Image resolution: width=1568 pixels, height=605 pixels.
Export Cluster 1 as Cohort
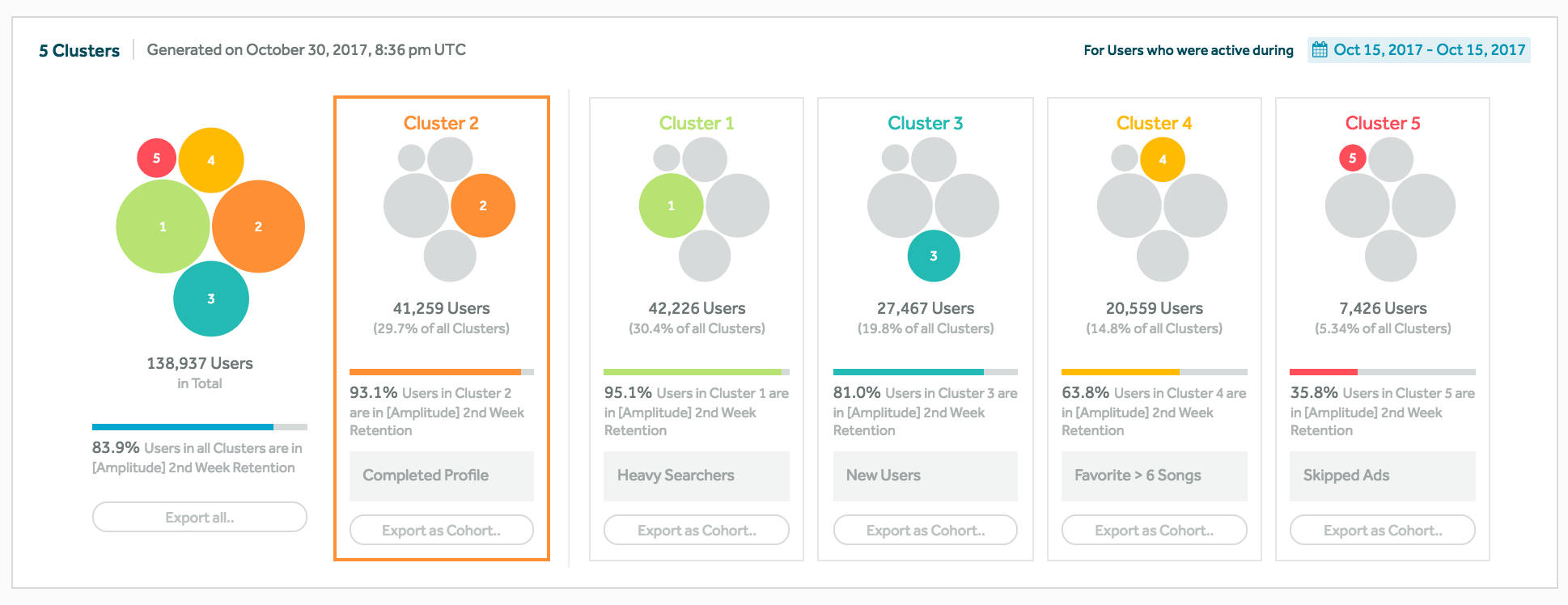(697, 531)
